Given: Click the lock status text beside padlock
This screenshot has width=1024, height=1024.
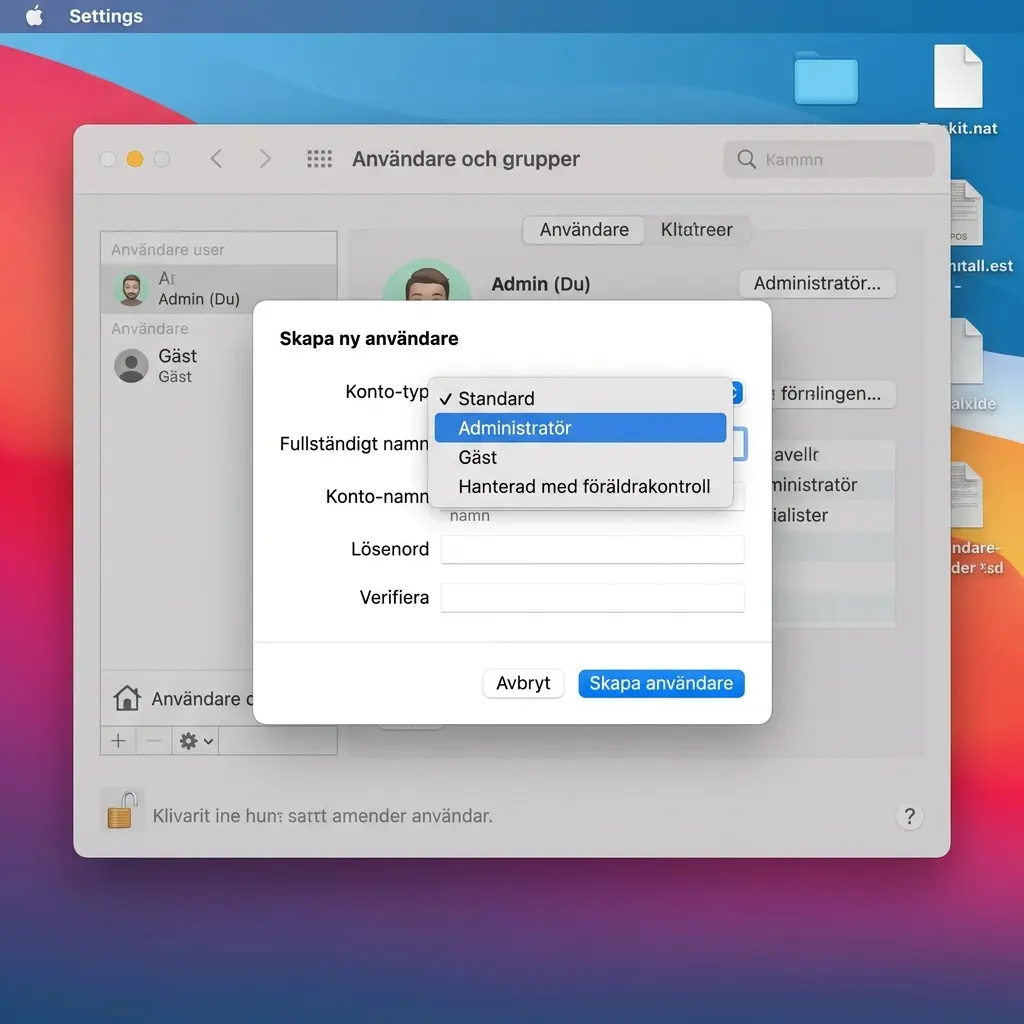Looking at the screenshot, I should click(x=323, y=816).
